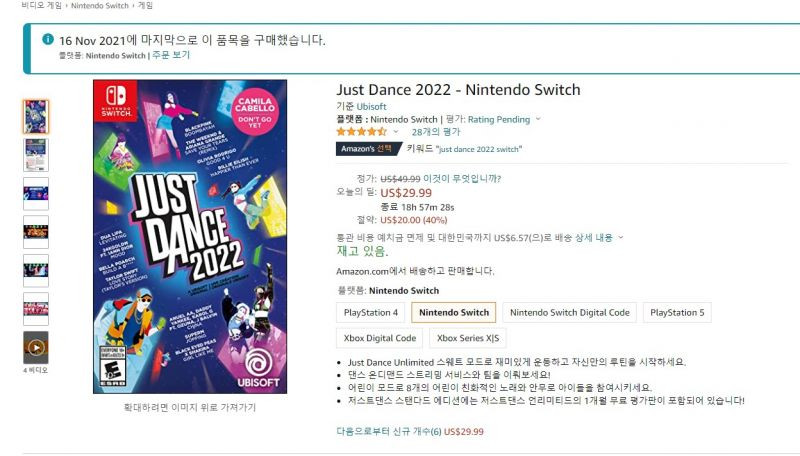The image size is (800, 456).
Task: Expand the Rating Pending dropdown arrow
Action: 538,119
